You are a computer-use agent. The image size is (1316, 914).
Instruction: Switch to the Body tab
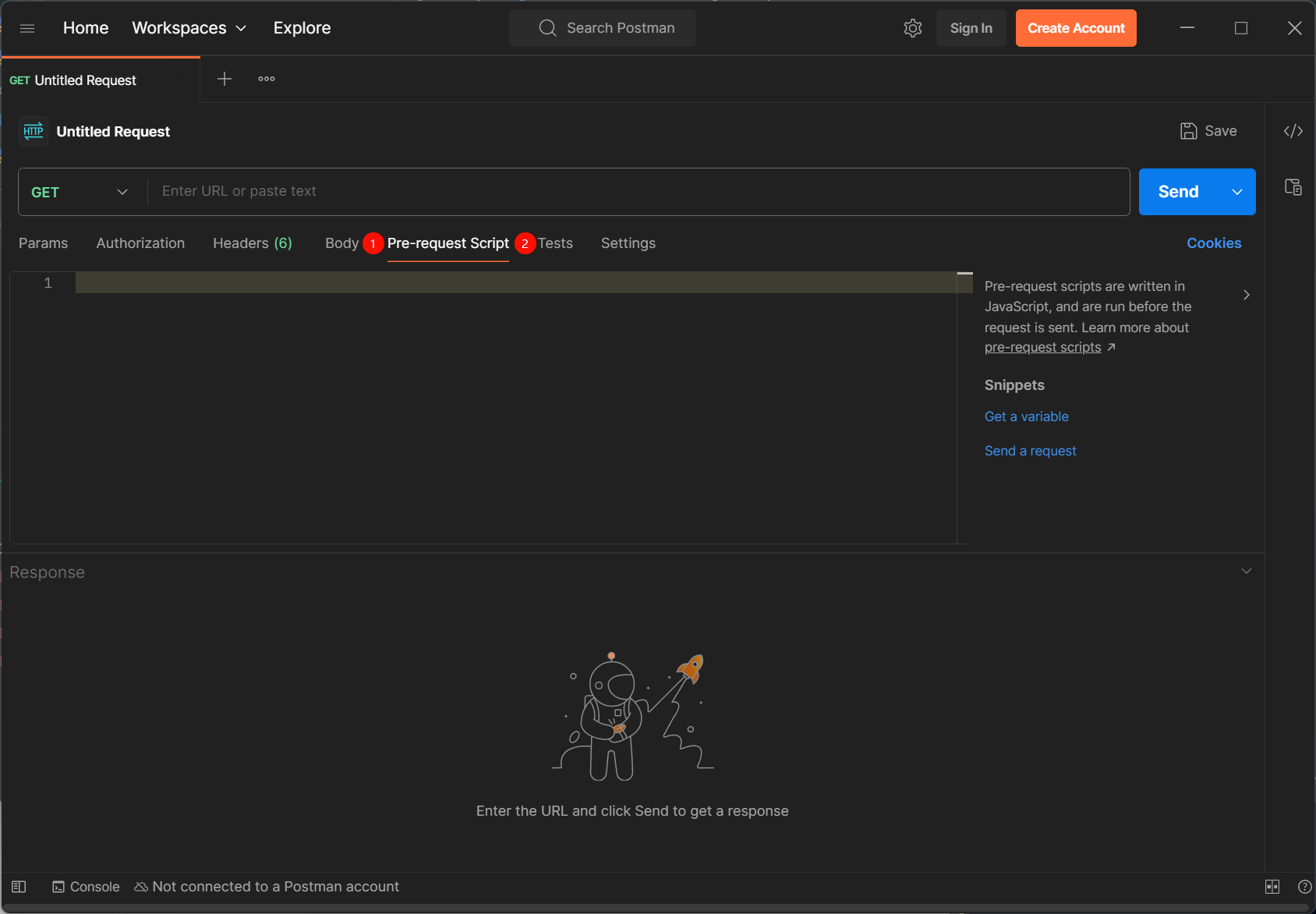pyautogui.click(x=341, y=243)
